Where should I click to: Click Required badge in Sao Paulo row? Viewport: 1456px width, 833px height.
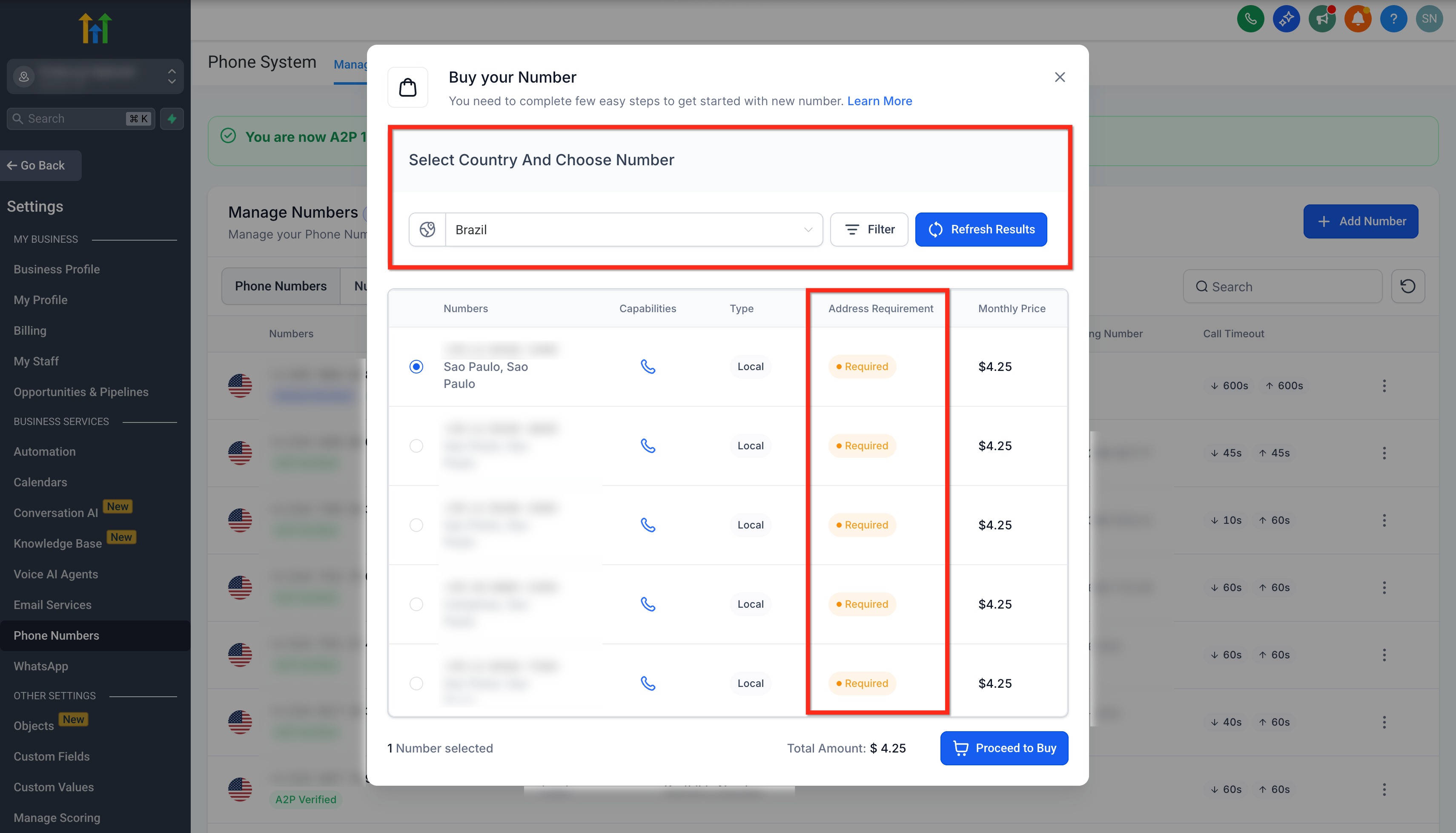(862, 366)
